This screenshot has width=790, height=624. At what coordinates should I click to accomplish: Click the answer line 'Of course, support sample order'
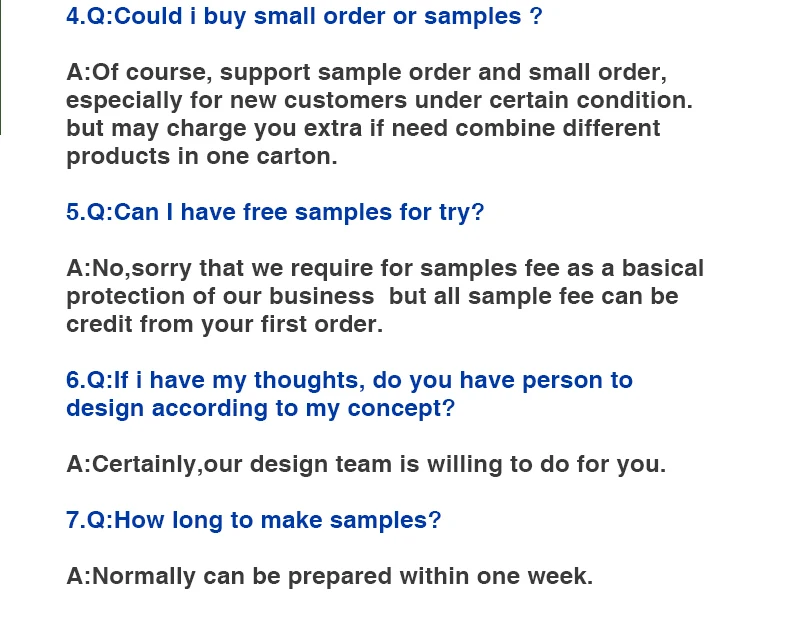click(366, 72)
